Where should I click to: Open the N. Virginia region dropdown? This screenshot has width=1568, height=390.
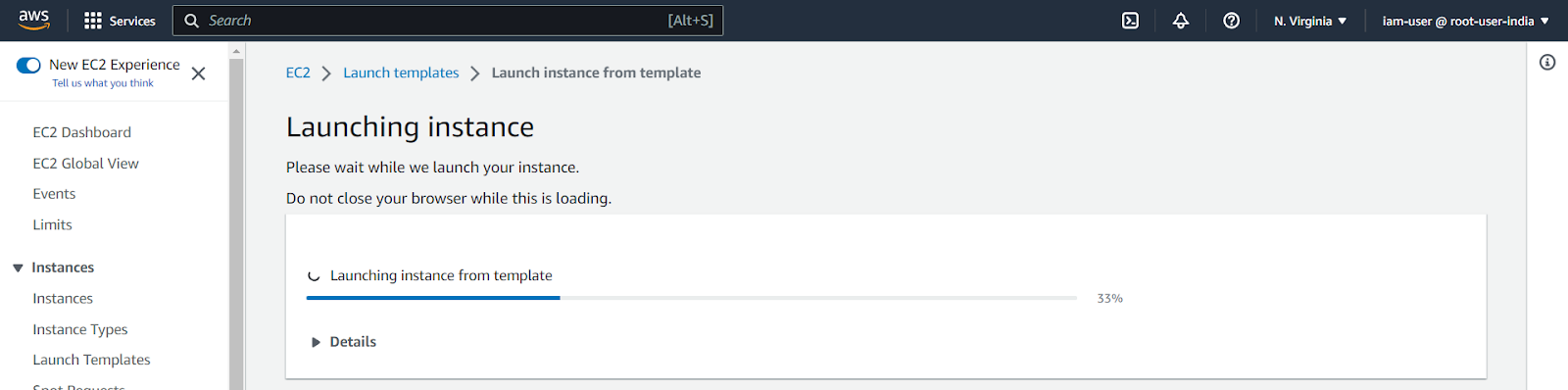1310,21
